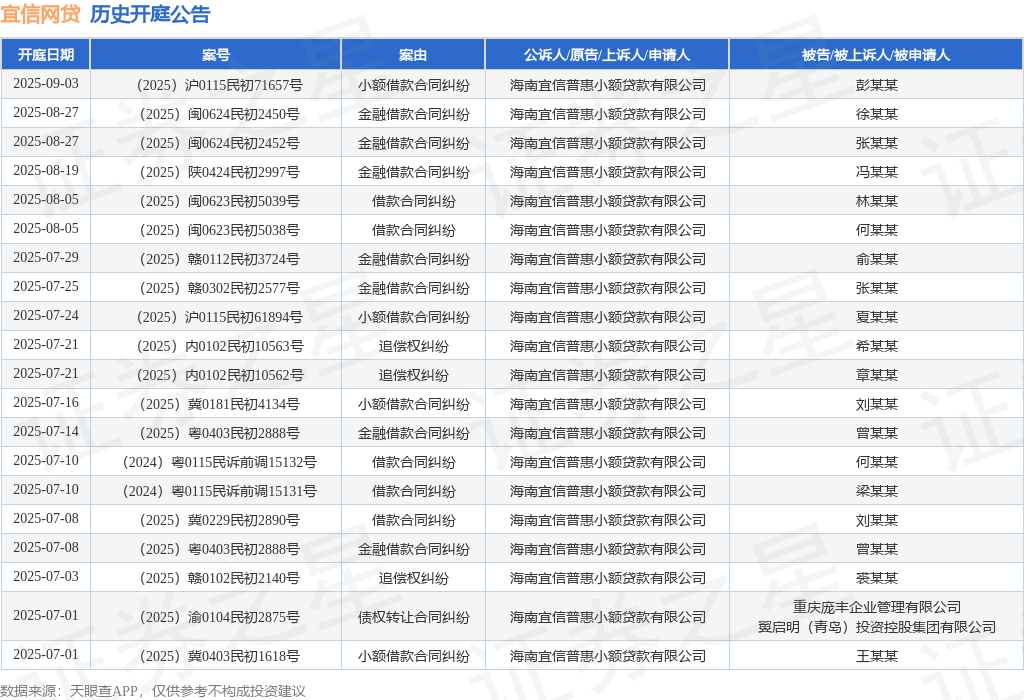Select the date 2025-09-03
This screenshot has width=1024, height=700.
tap(46, 84)
